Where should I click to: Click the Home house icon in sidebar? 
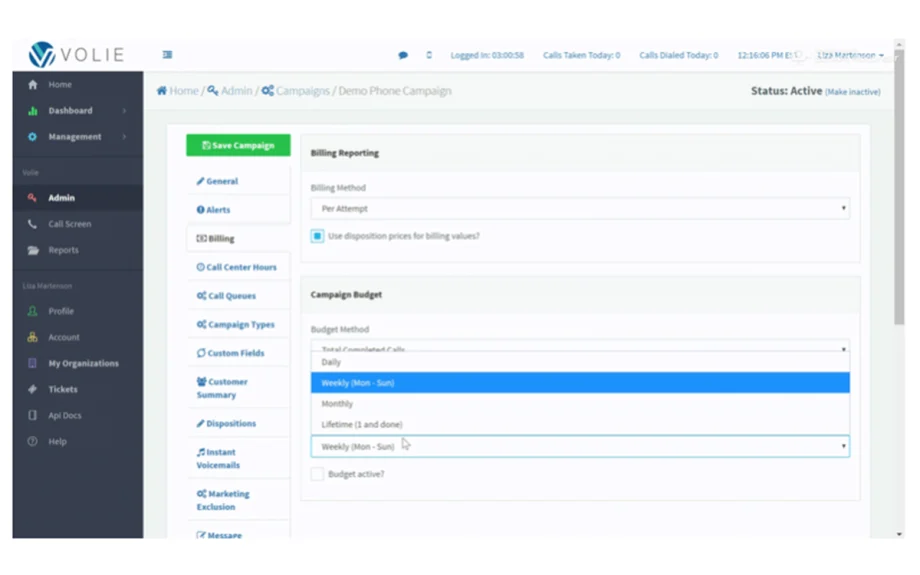point(33,84)
